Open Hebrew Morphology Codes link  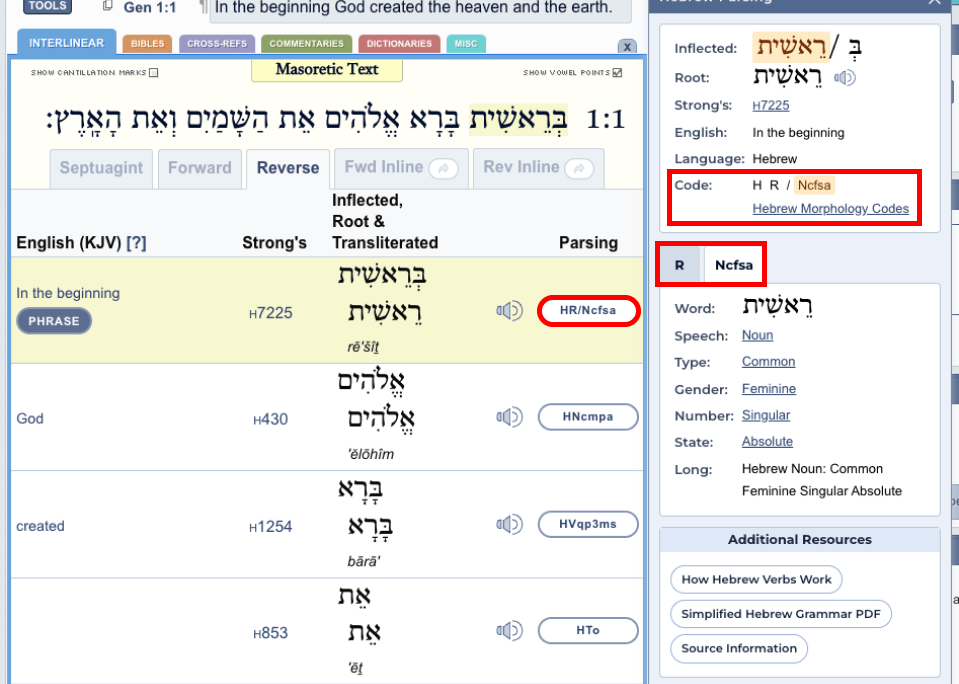pos(831,209)
